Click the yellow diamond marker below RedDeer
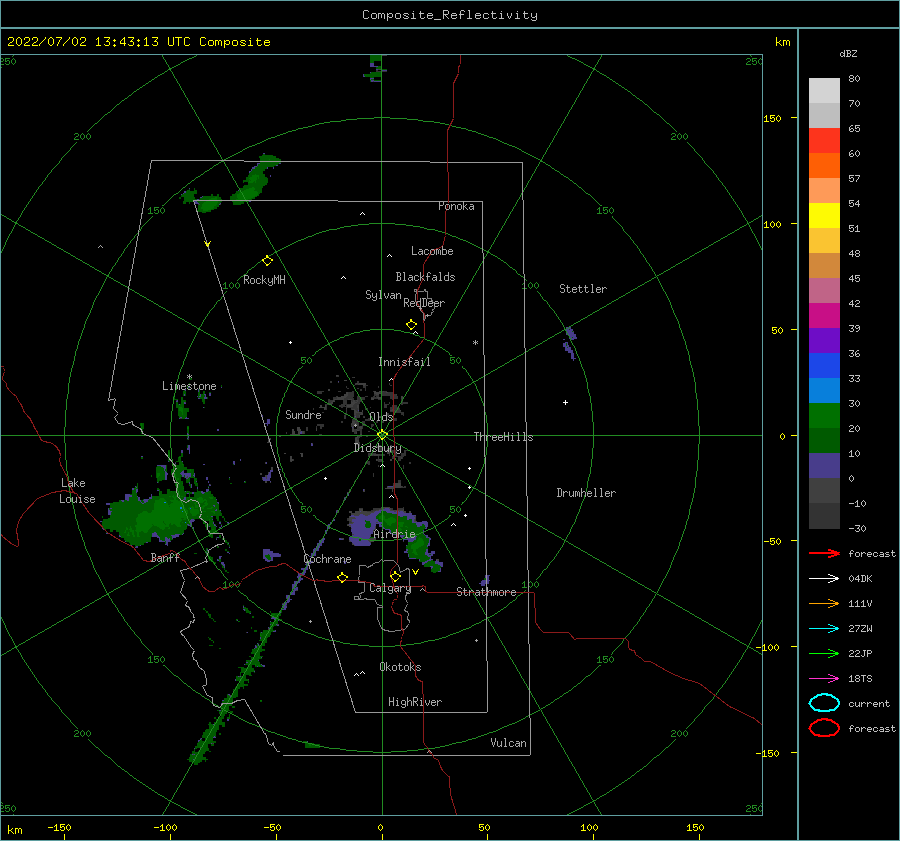 click(x=412, y=325)
